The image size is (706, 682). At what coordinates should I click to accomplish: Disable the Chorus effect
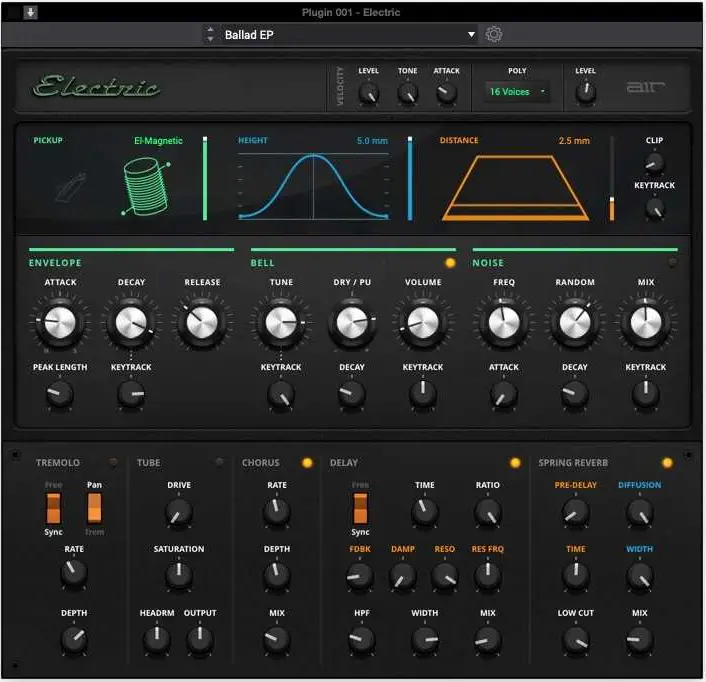point(307,463)
